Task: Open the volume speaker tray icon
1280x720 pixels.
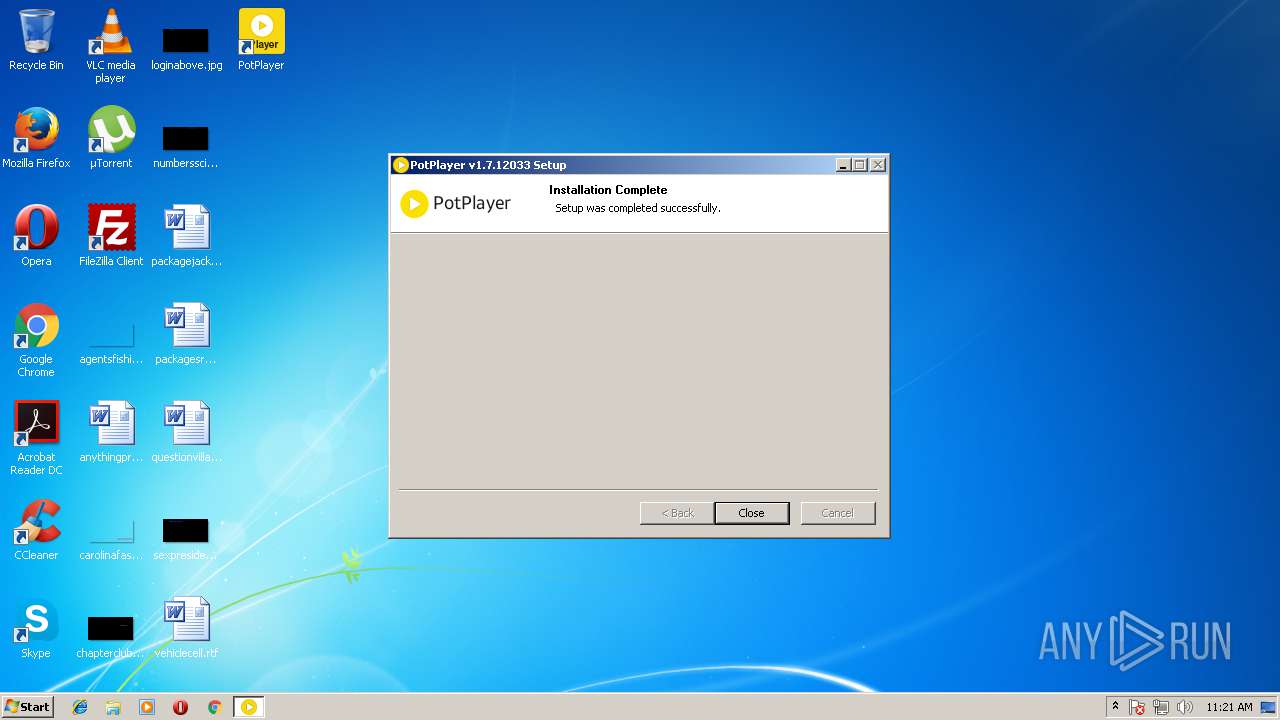Action: (x=1185, y=707)
